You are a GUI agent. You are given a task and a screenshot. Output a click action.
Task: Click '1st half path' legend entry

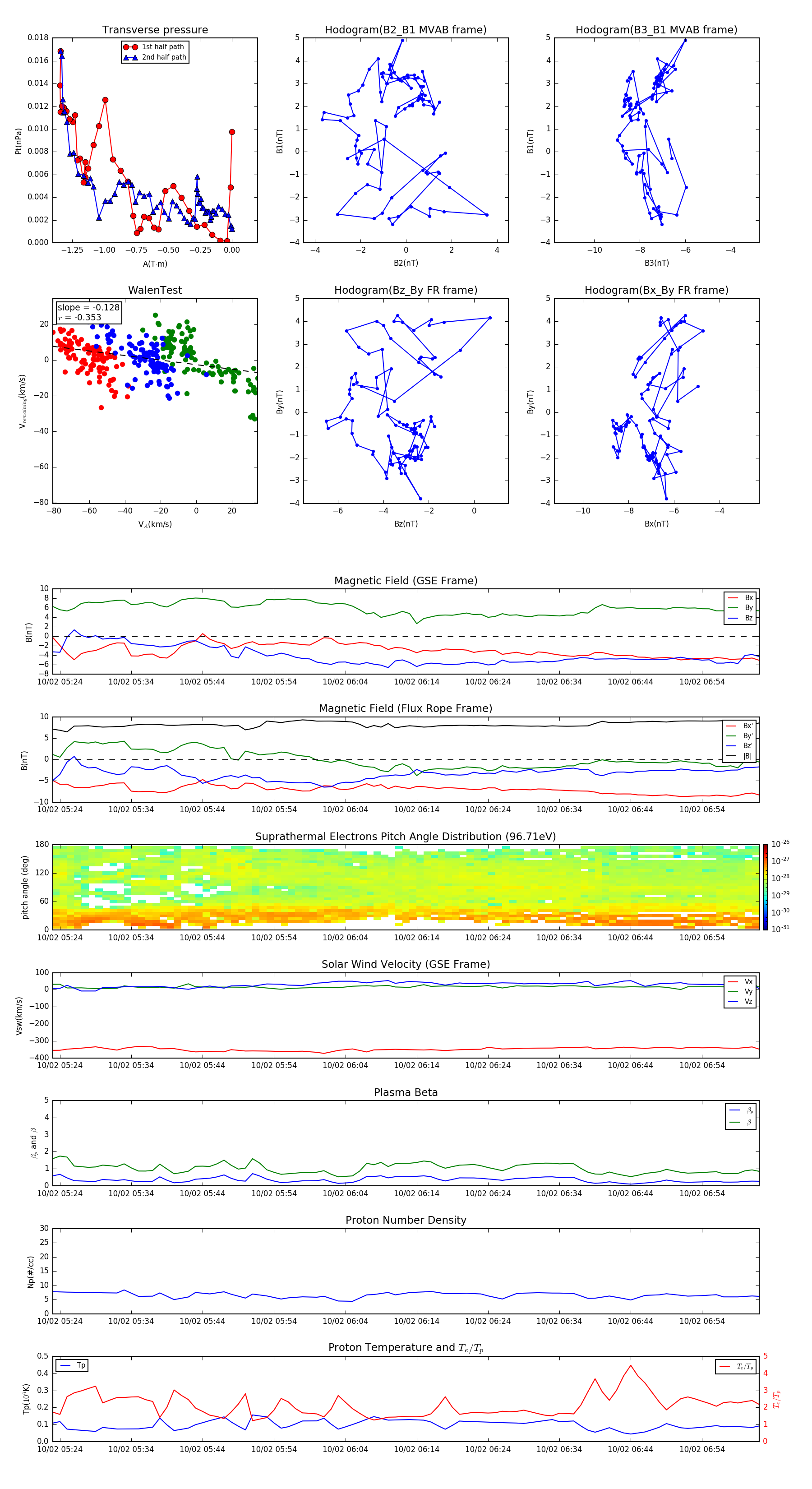[155, 47]
